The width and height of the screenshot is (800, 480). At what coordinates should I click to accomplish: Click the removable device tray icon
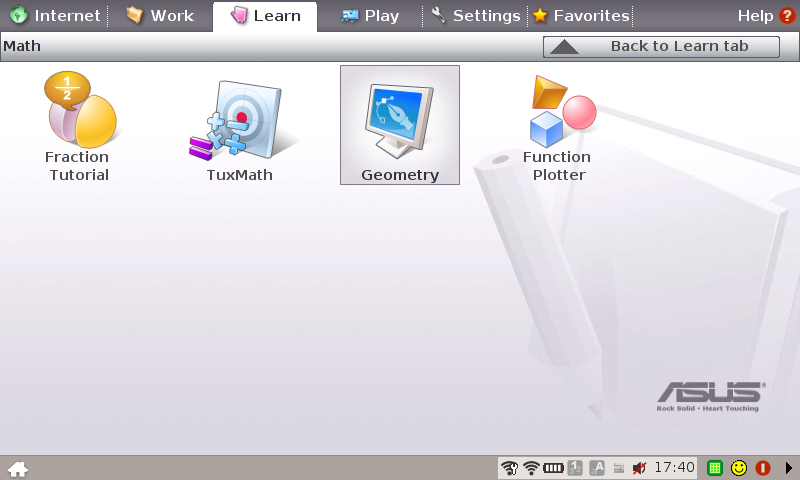pos(618,468)
